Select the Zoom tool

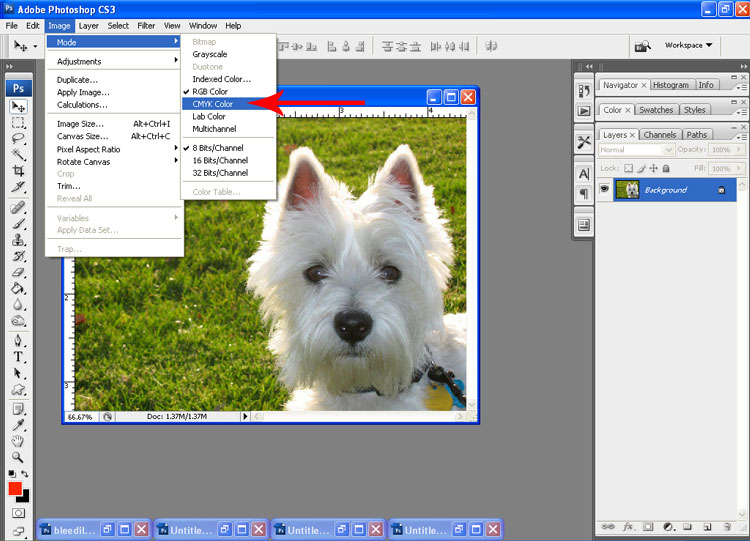click(x=18, y=457)
